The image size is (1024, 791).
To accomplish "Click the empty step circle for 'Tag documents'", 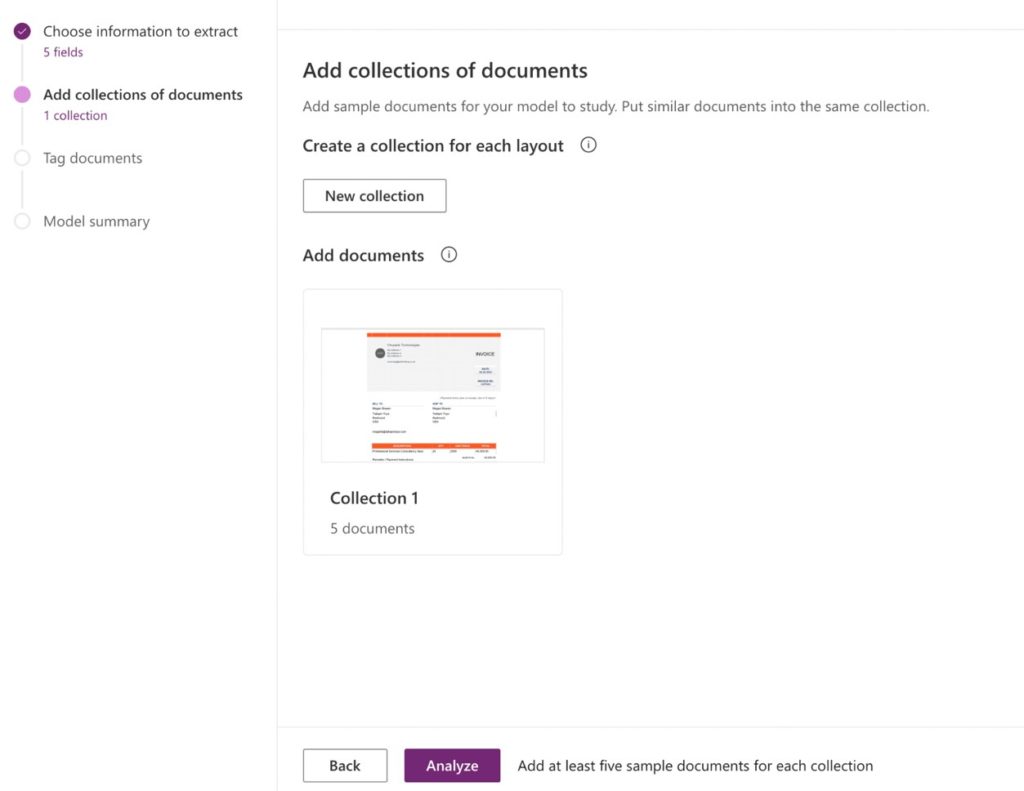I will (22, 157).
